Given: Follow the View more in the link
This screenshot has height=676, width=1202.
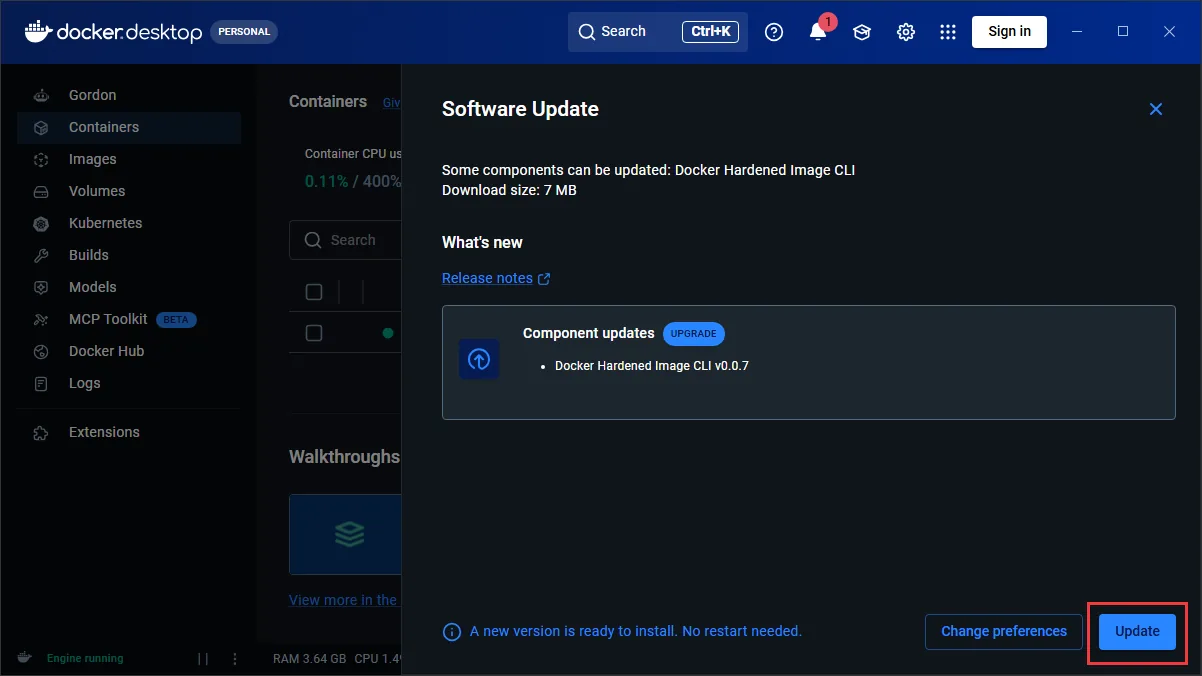Looking at the screenshot, I should pyautogui.click(x=343, y=600).
